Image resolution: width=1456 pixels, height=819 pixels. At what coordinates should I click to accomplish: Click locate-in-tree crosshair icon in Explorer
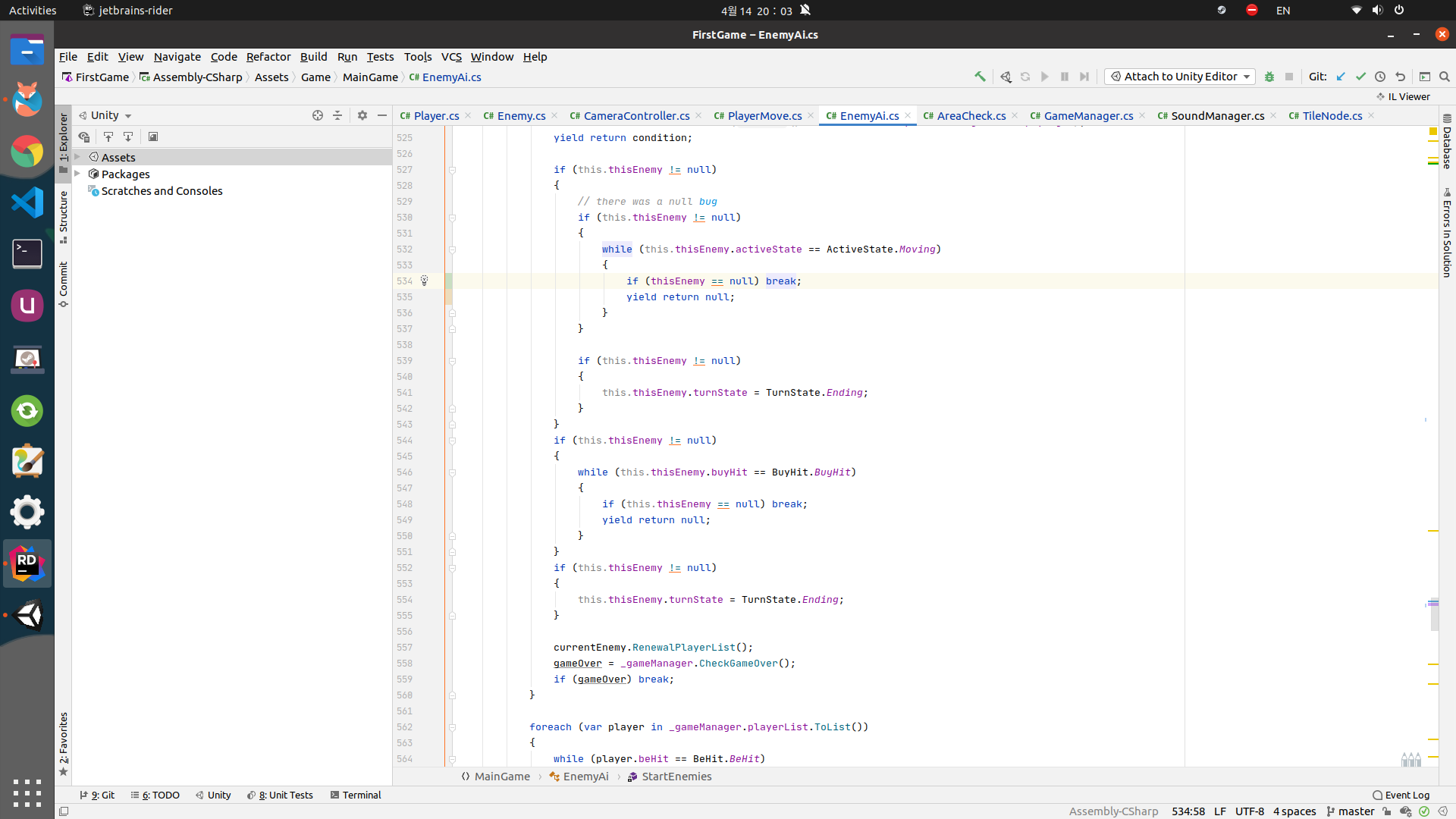(318, 115)
